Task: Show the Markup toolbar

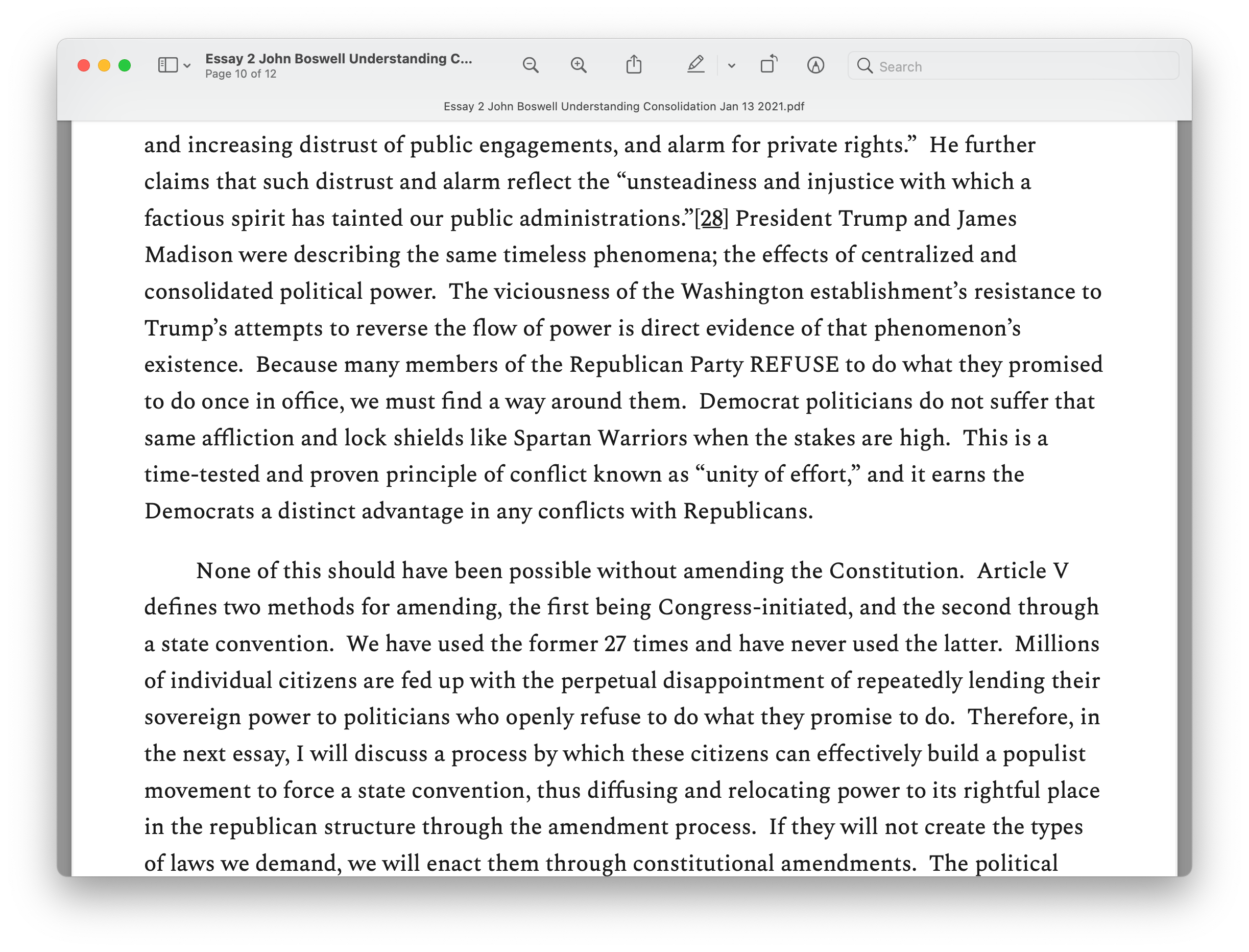Action: pyautogui.click(x=815, y=65)
